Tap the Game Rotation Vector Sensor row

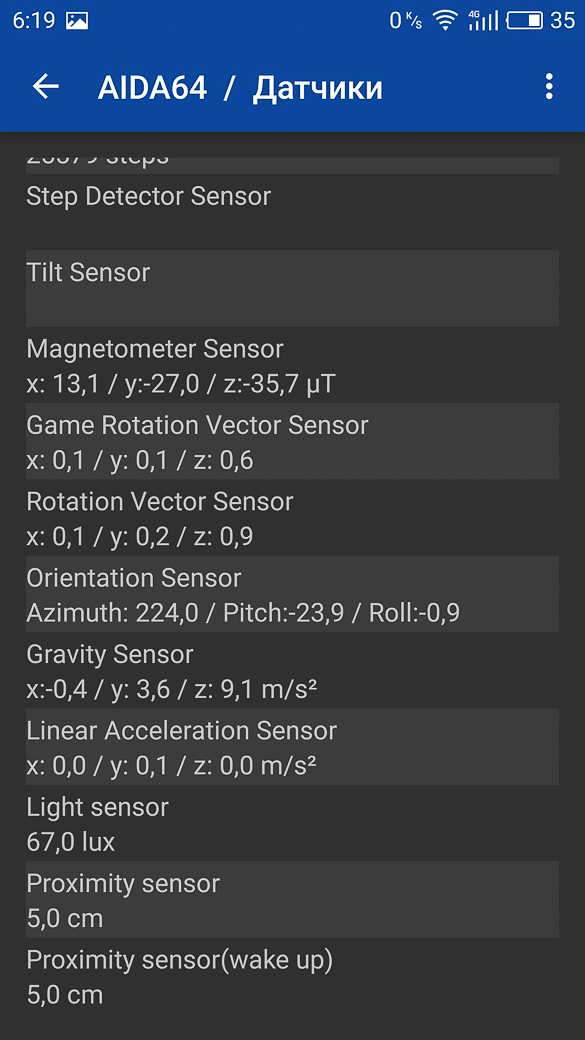tap(292, 441)
